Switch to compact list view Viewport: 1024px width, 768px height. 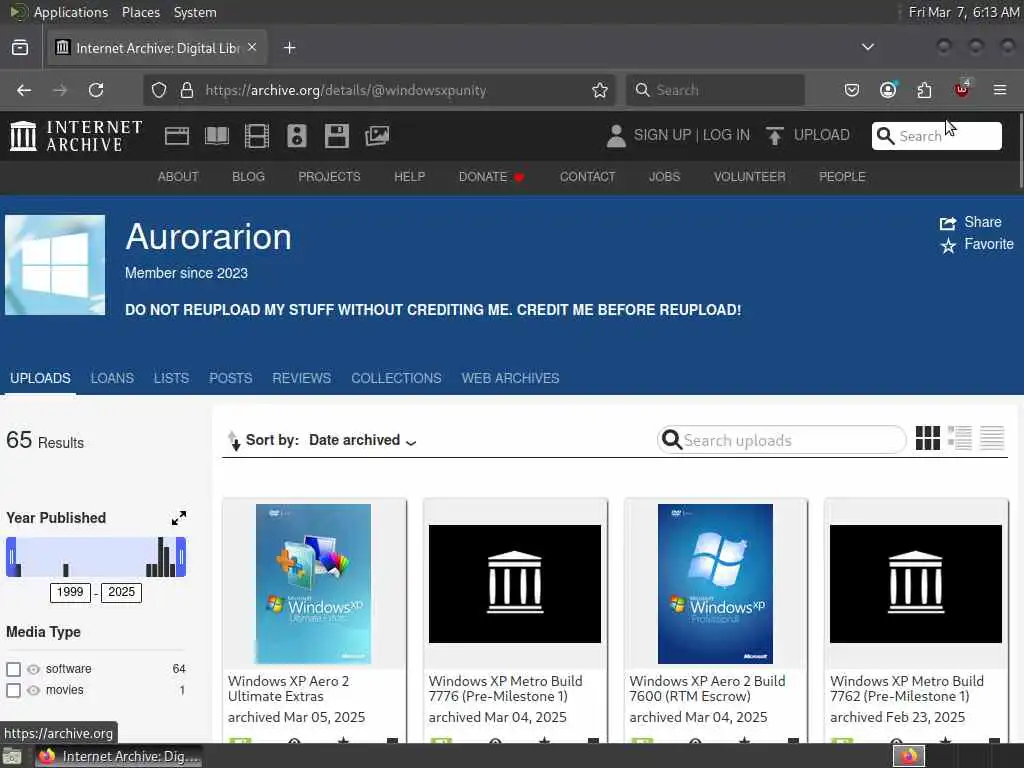(x=992, y=438)
